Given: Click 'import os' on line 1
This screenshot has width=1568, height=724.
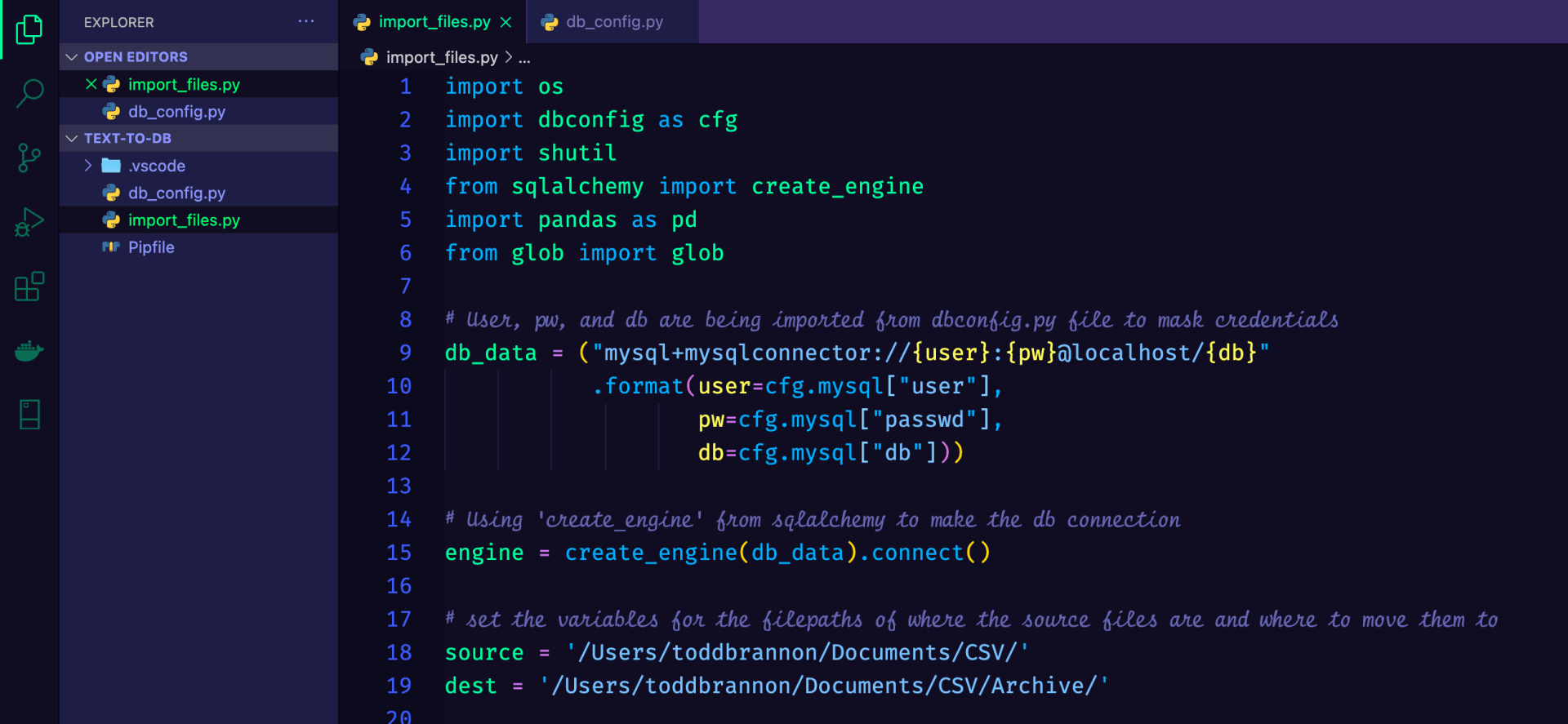Looking at the screenshot, I should point(504,87).
